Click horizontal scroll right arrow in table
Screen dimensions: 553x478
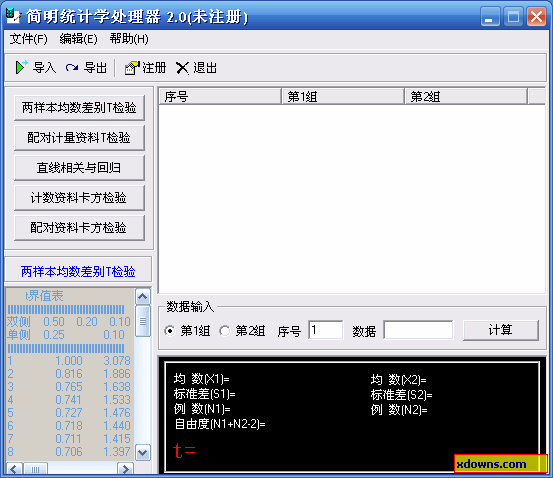(x=125, y=469)
